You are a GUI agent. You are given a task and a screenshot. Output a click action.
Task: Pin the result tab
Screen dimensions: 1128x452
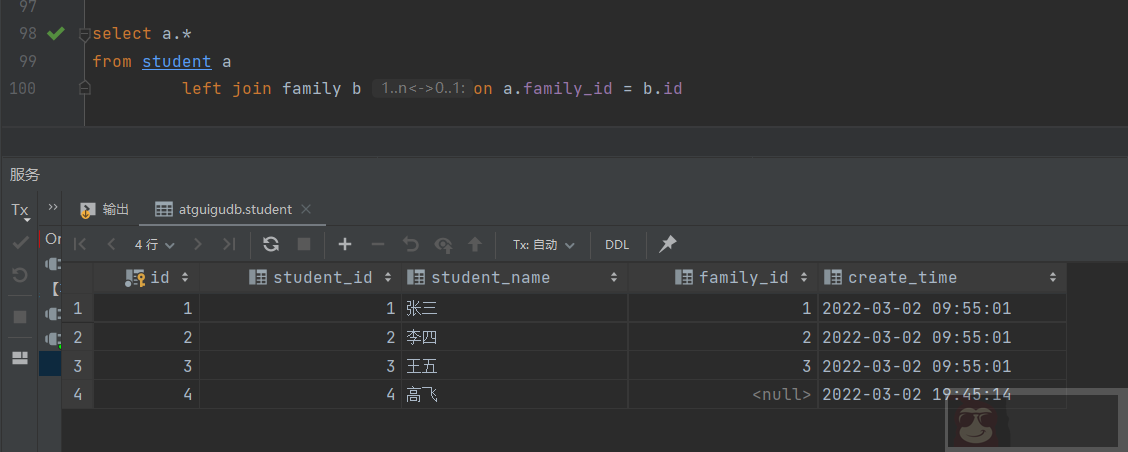(668, 244)
